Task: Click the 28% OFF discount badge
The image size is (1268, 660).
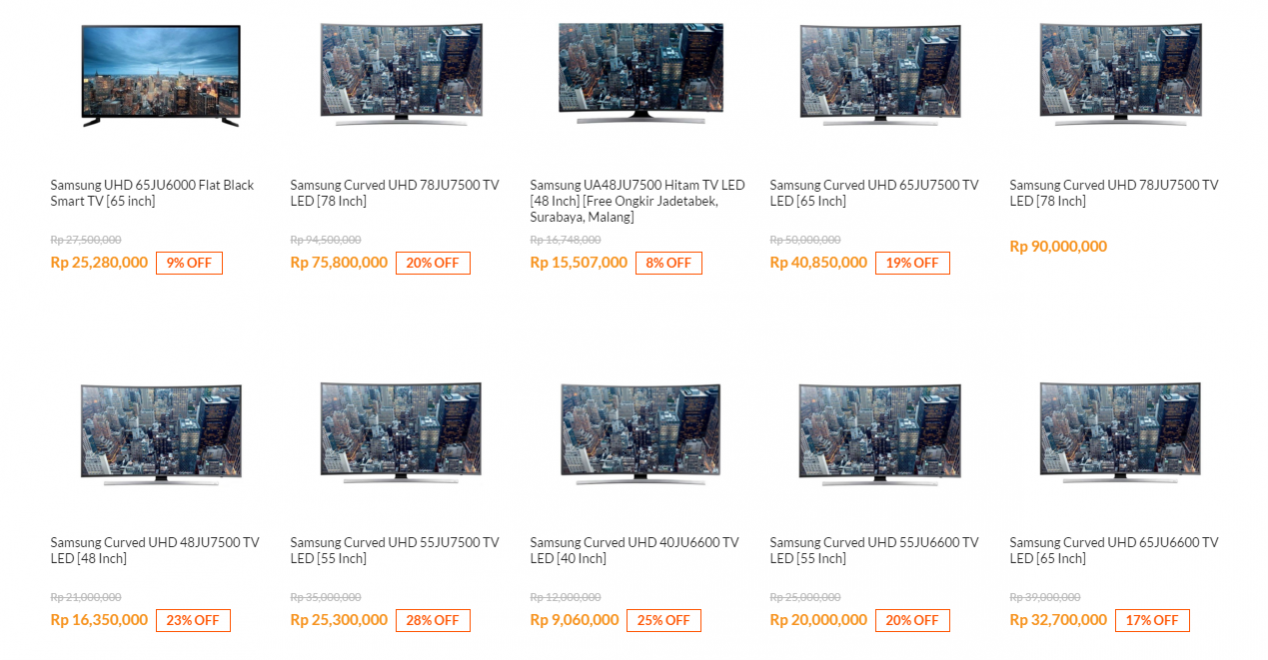Action: 433,620
